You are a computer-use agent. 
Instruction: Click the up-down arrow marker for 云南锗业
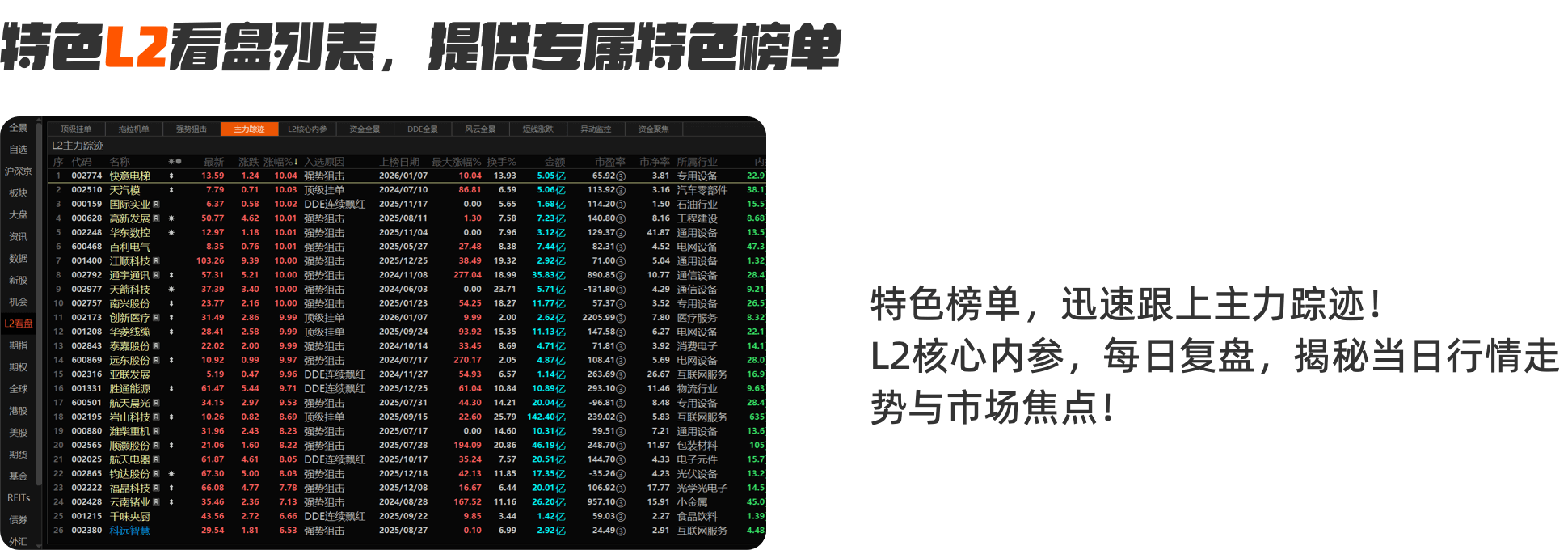coord(171,502)
